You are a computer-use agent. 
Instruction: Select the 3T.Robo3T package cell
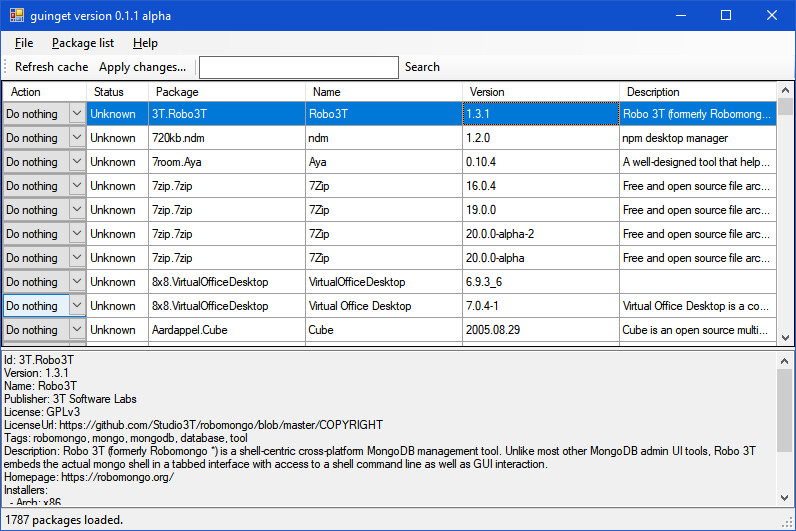(x=226, y=114)
